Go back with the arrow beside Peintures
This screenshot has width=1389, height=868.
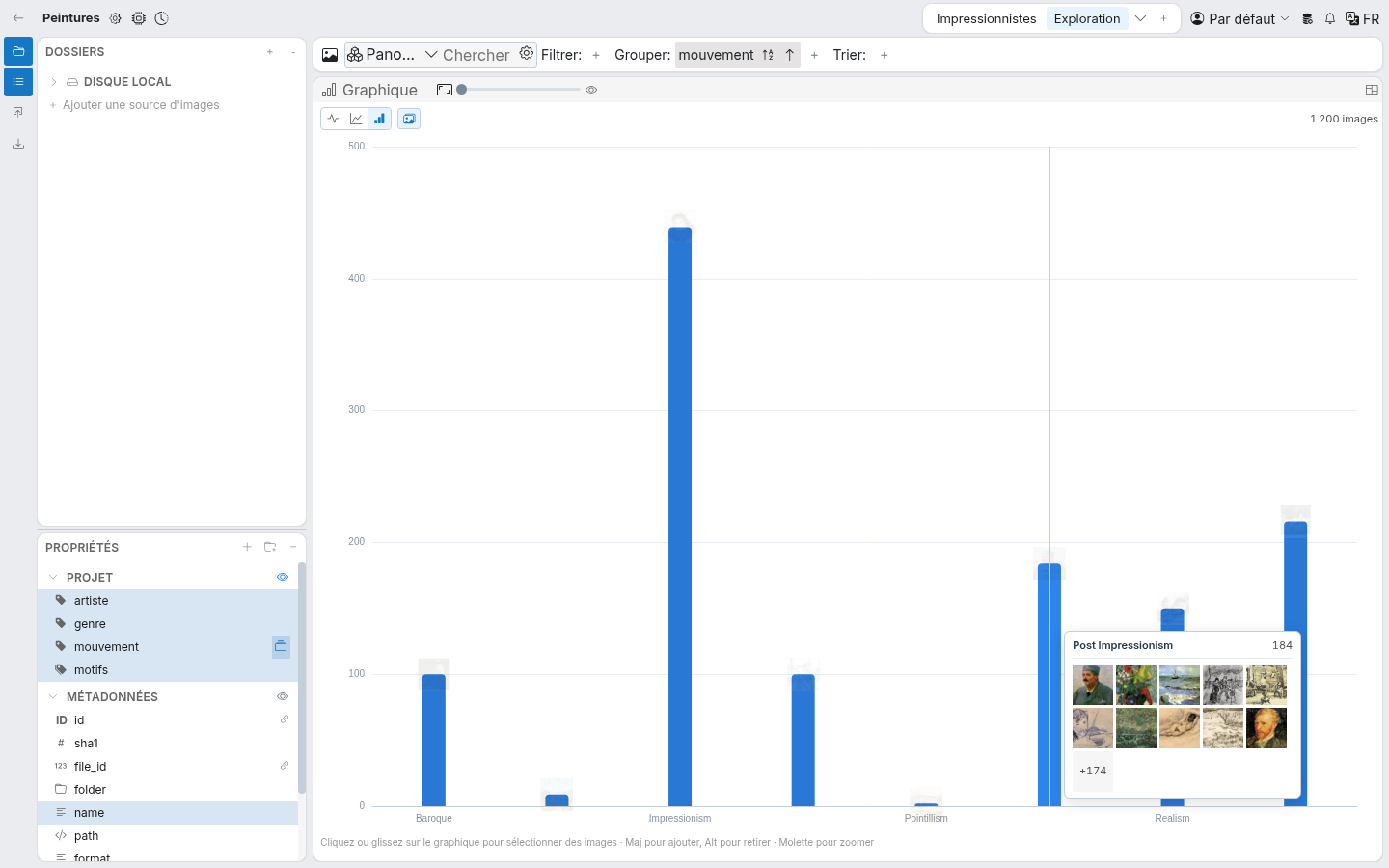coord(18,18)
